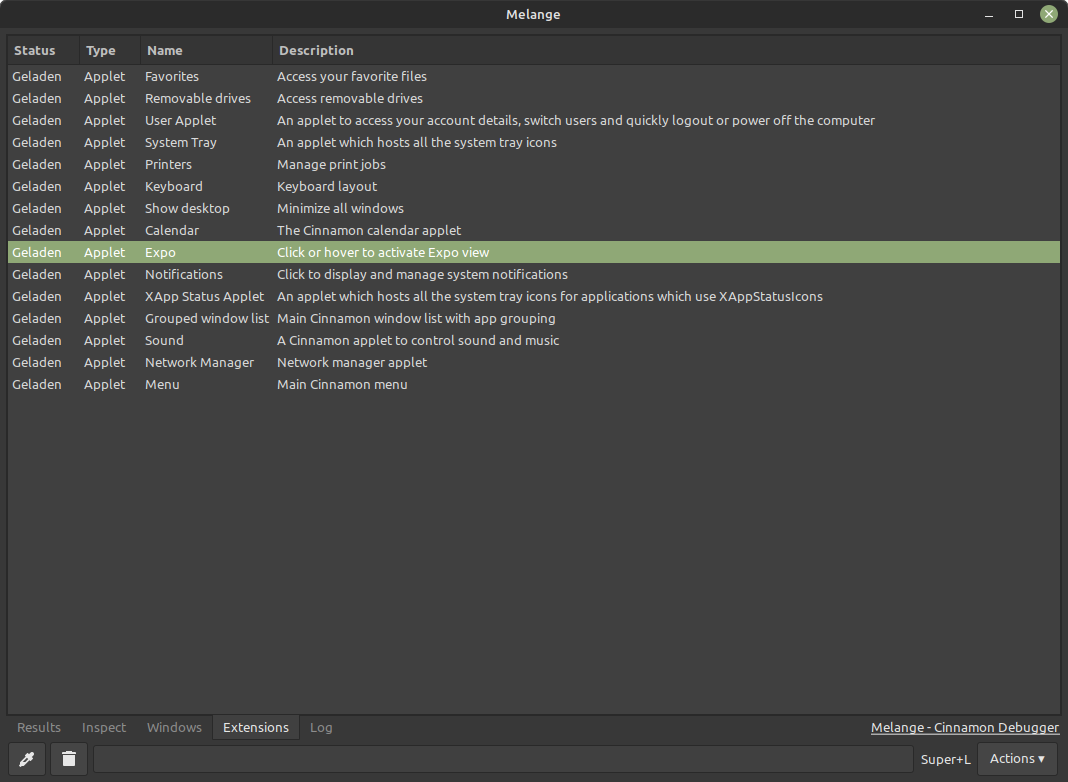
Task: Sort by the Type column header
Action: click(110, 50)
